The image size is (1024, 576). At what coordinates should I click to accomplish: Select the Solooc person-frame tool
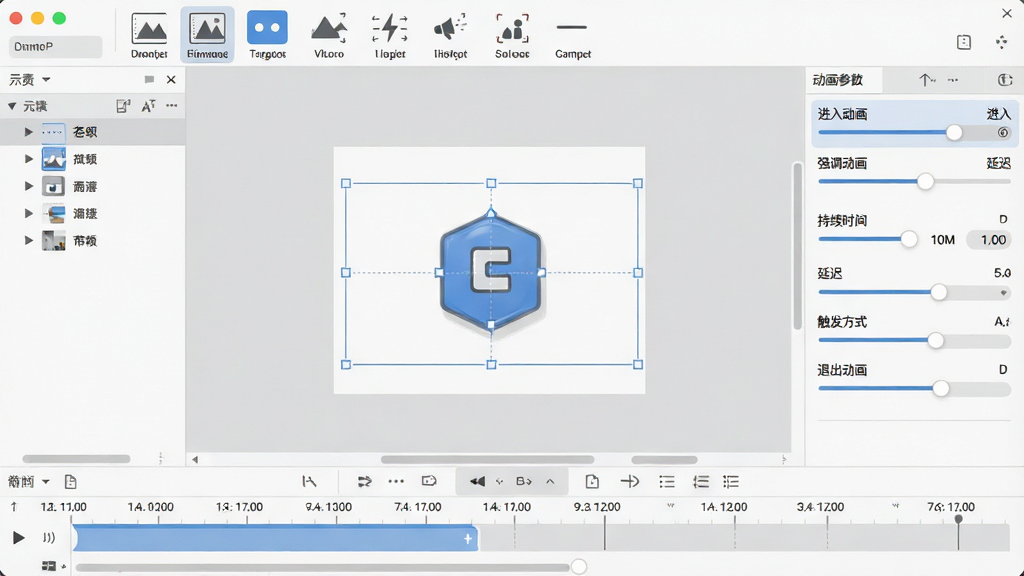click(x=512, y=36)
